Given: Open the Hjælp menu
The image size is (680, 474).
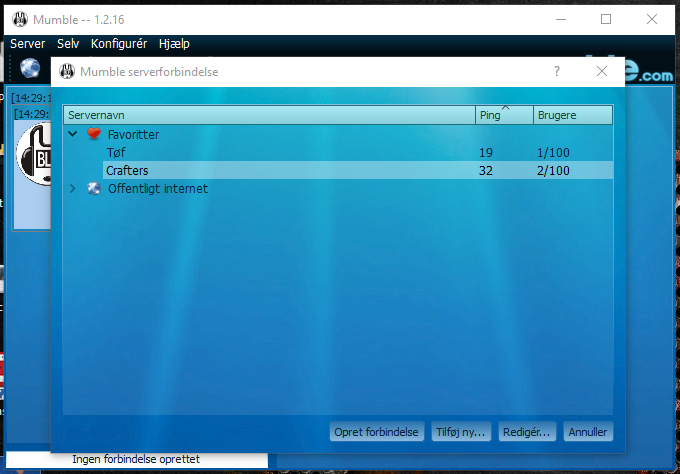Looking at the screenshot, I should coord(174,44).
